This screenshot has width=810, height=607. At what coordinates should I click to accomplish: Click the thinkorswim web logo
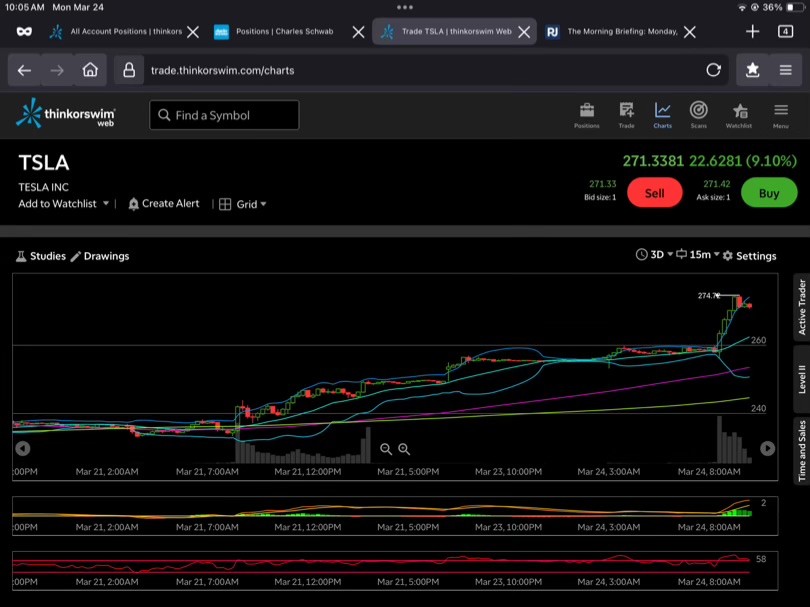[x=66, y=113]
